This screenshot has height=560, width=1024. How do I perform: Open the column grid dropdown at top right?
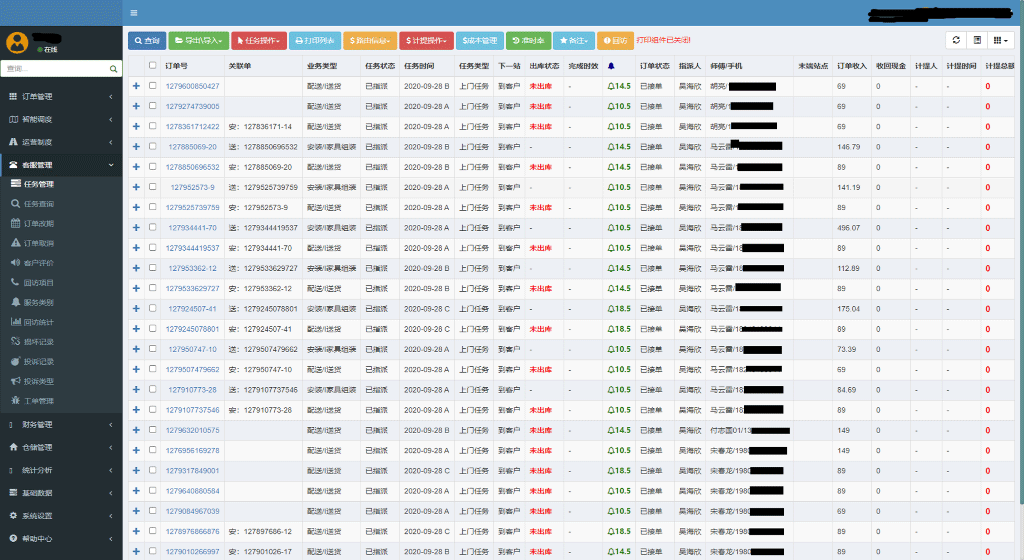pyautogui.click(x=1000, y=40)
